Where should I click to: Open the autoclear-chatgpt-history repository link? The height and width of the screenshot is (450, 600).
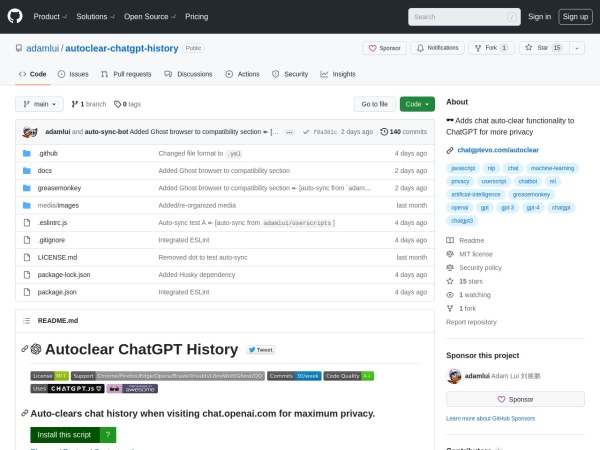point(122,48)
